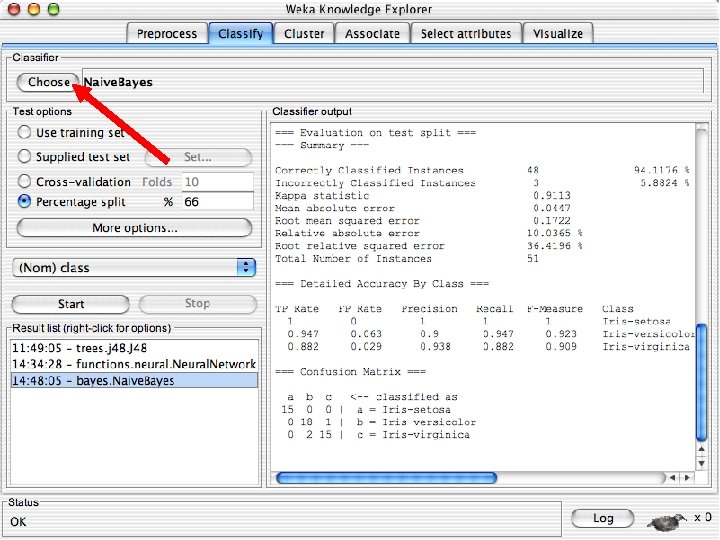The width and height of the screenshot is (720, 540).
Task: Switch to the Classify tab
Action: point(241,34)
